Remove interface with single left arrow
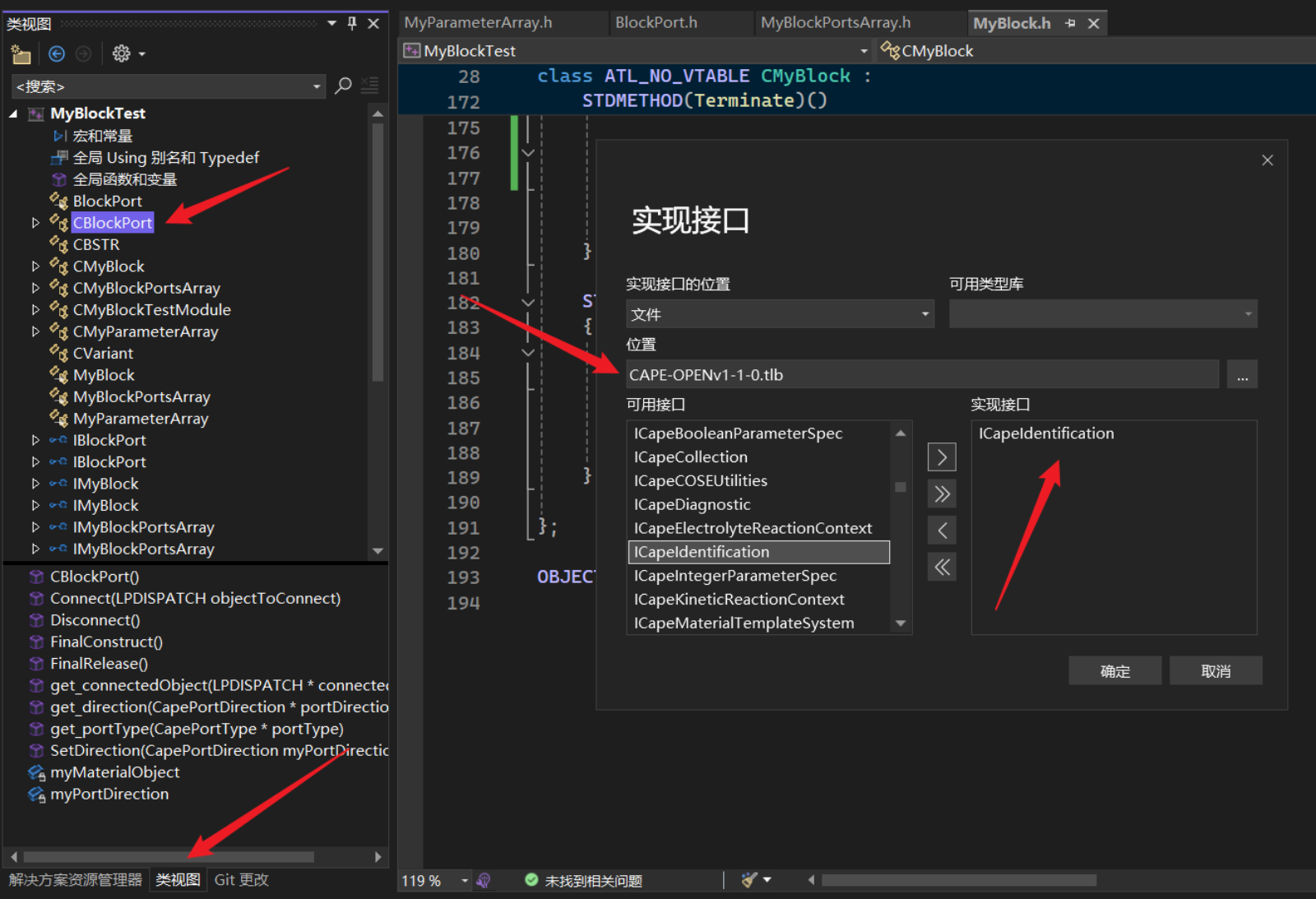The image size is (1316, 899). pyautogui.click(x=942, y=531)
